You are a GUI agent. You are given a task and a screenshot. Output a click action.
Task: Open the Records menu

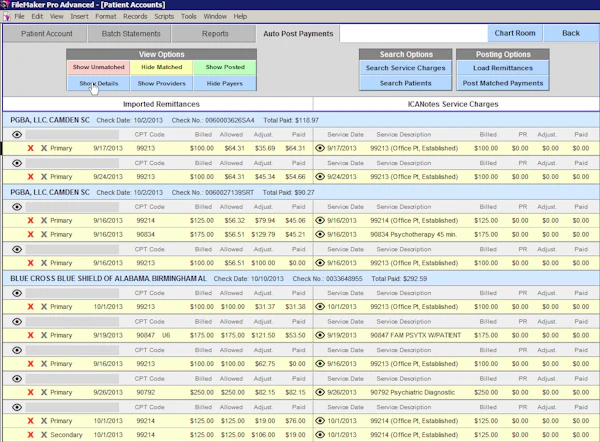(135, 16)
